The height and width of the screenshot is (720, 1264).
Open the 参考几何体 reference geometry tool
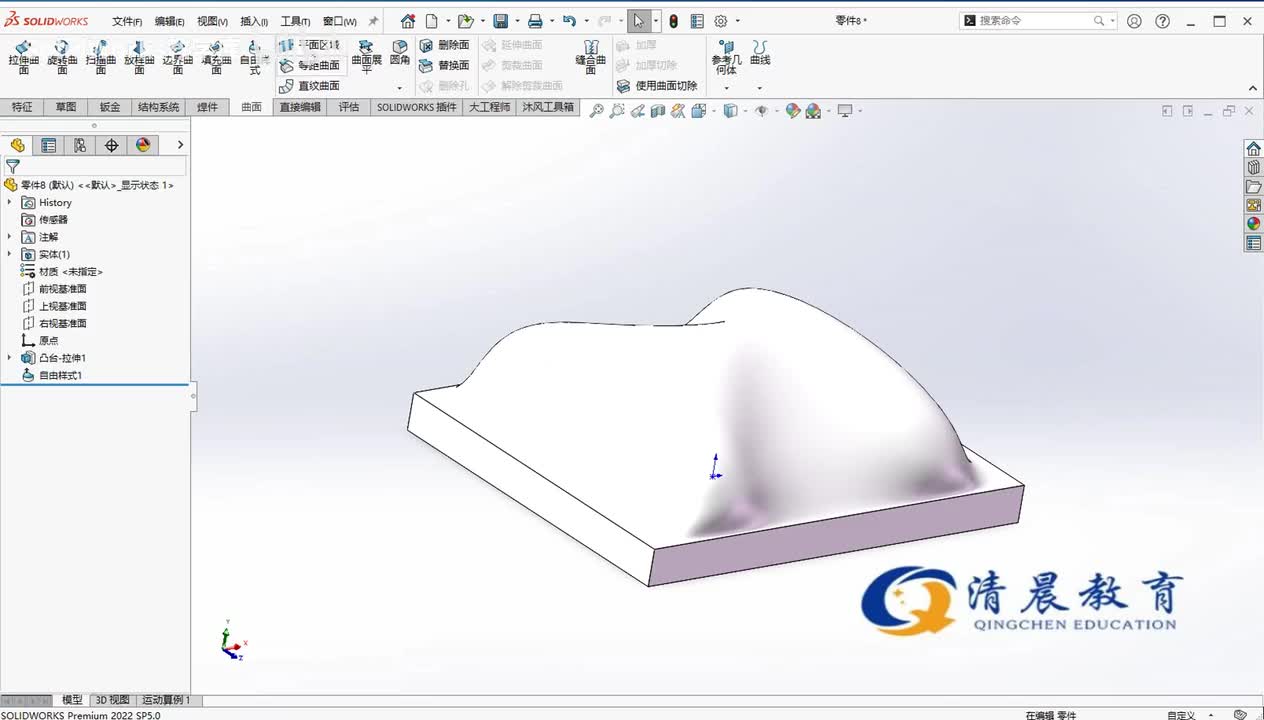pos(726,58)
